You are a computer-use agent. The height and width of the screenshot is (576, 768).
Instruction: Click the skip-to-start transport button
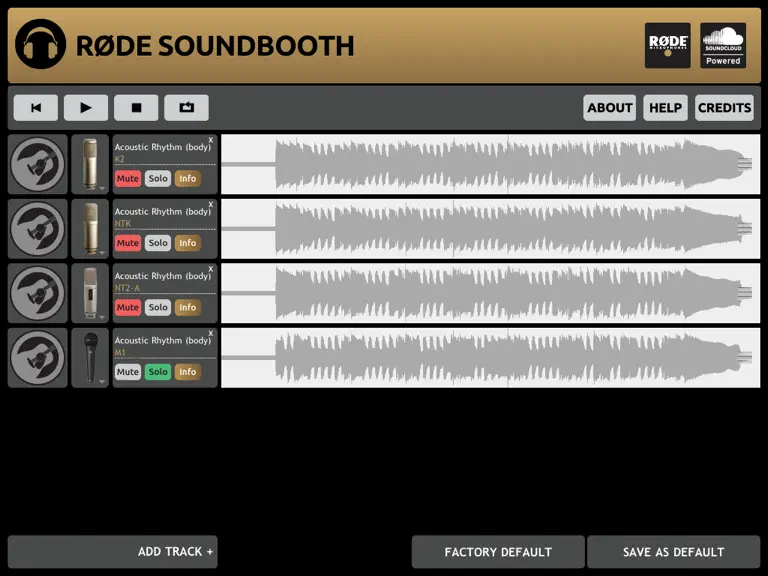(x=36, y=108)
